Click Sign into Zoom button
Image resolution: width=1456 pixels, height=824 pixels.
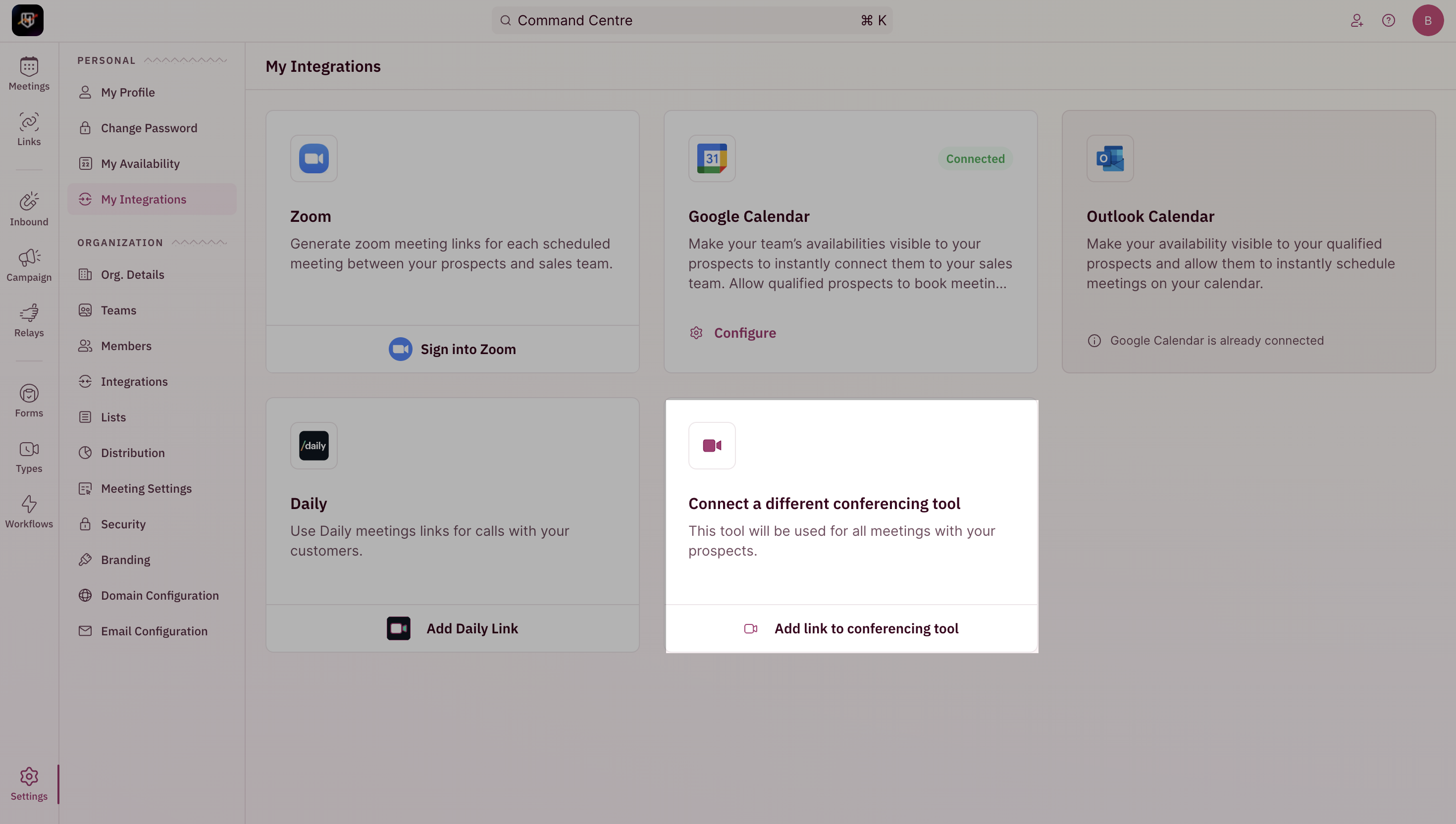453,349
